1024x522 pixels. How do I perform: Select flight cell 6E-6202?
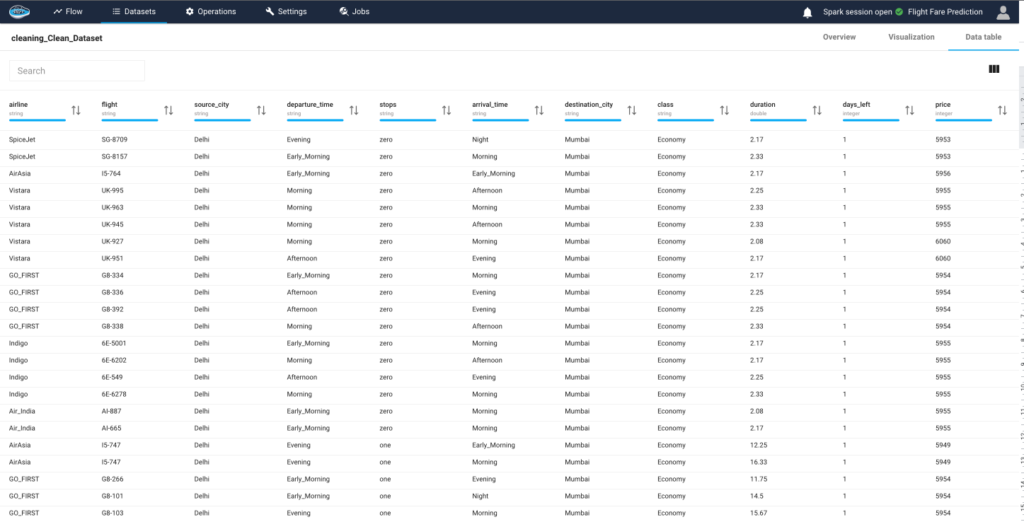(x=114, y=361)
